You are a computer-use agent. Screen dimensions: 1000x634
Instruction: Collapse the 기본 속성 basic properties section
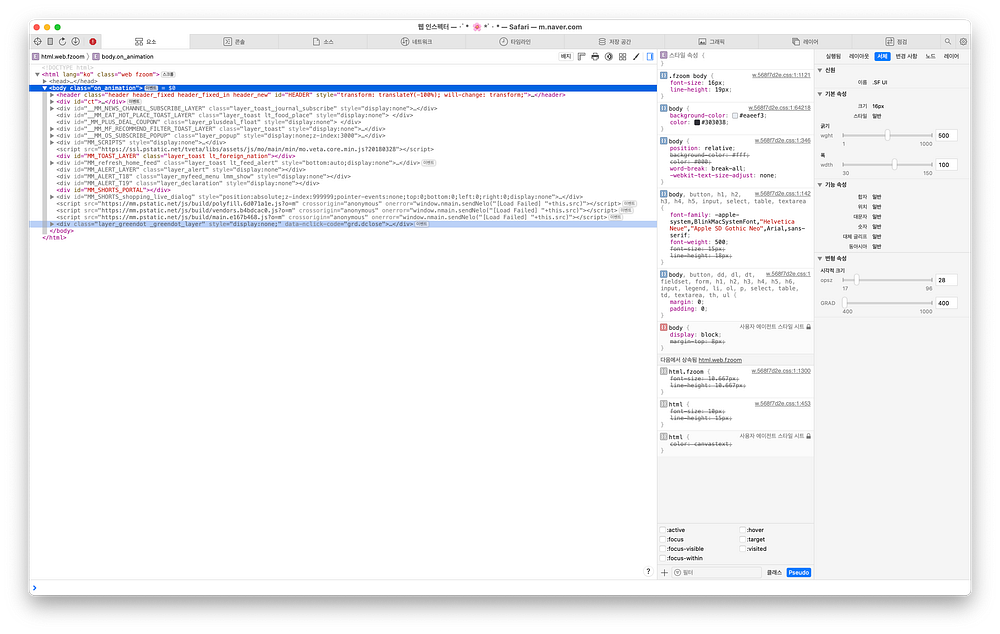(x=820, y=94)
